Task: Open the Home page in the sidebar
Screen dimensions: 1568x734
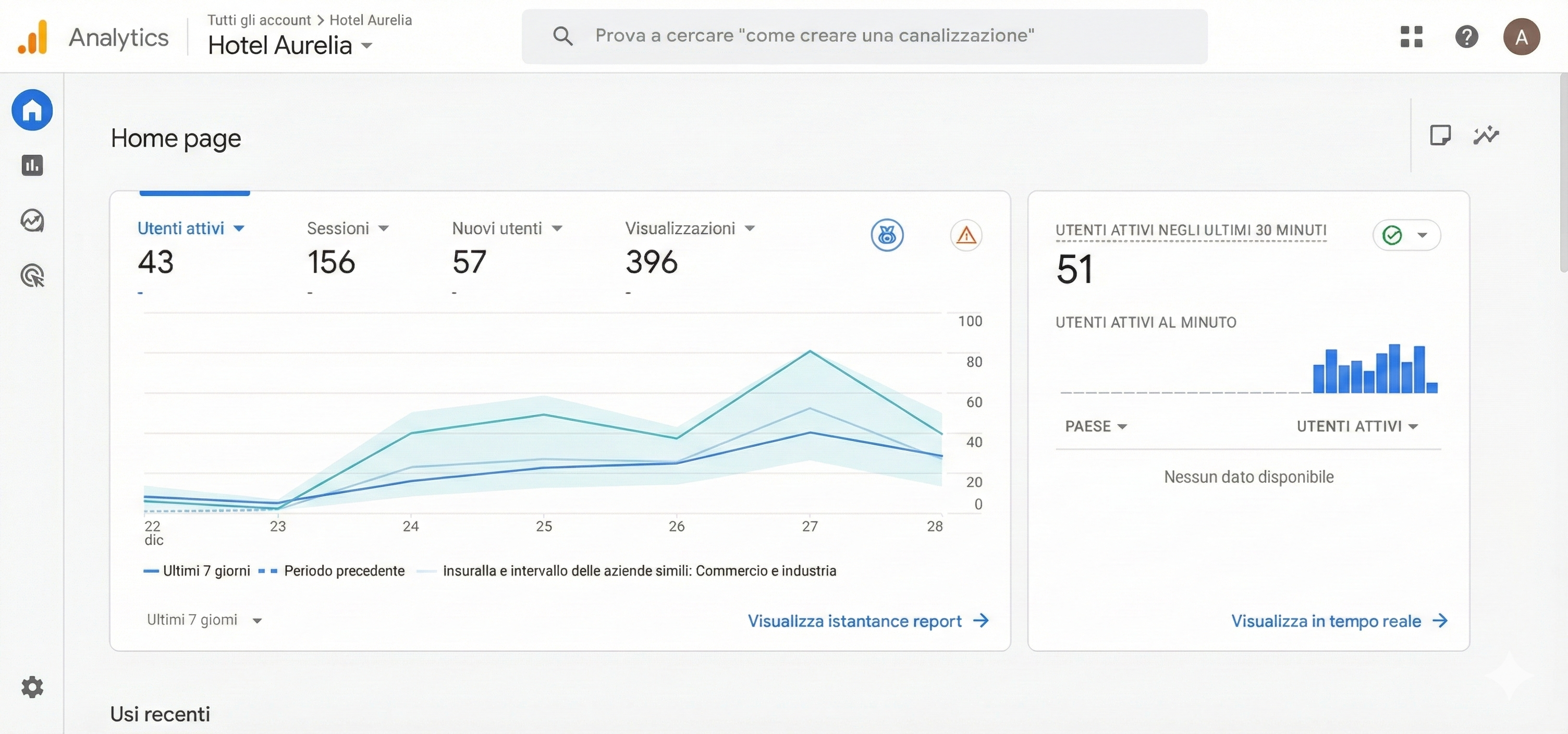Action: click(32, 110)
